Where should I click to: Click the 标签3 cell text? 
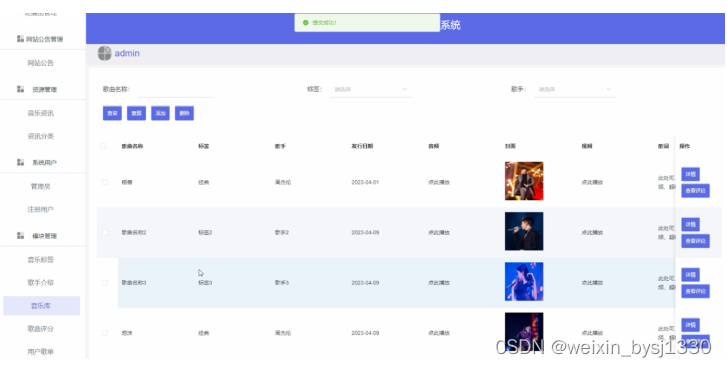pos(205,283)
